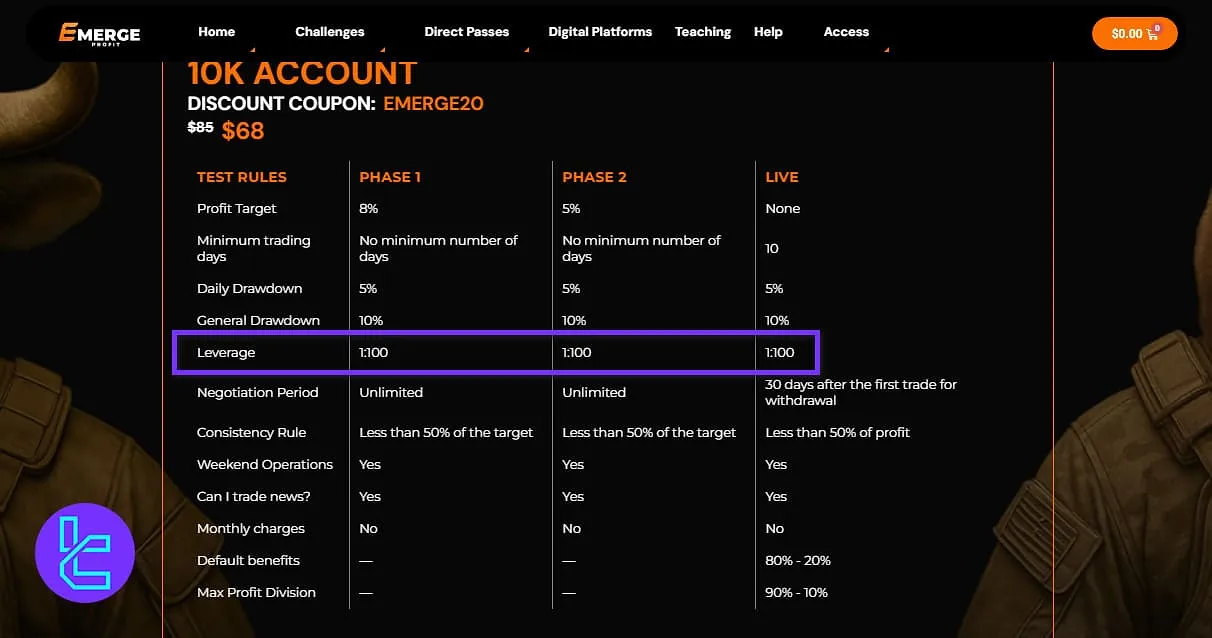
Task: Click the 10K ACCOUNT heading
Action: (302, 72)
